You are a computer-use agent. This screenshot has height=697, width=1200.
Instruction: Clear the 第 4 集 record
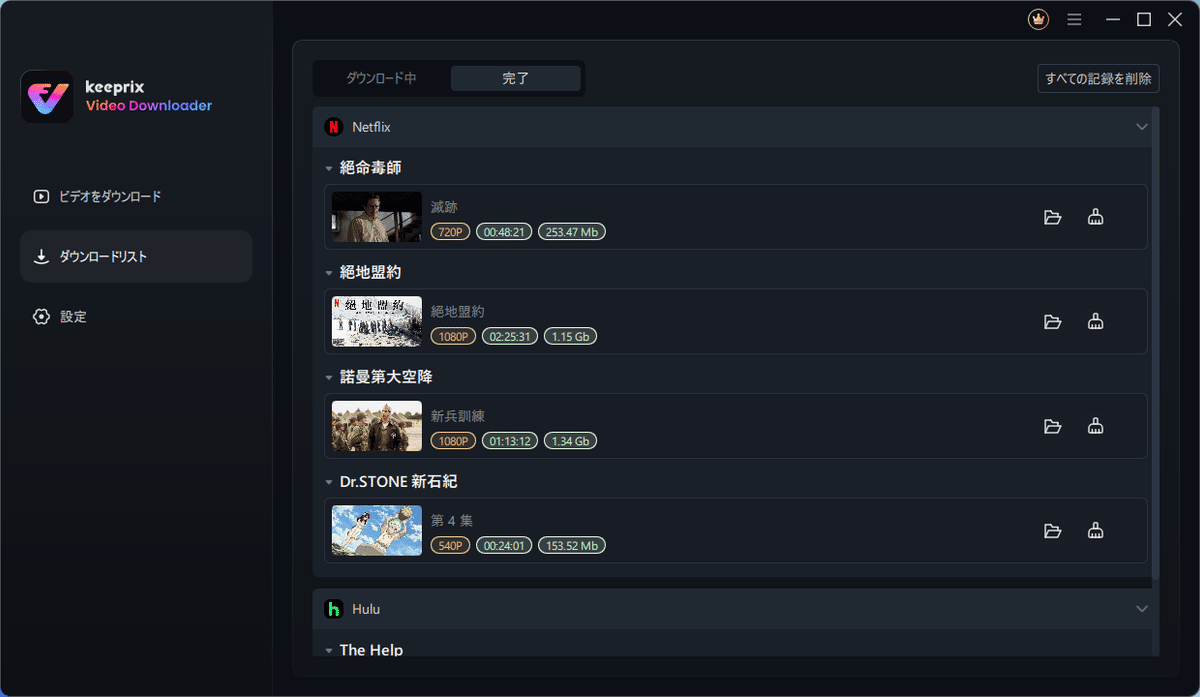(1095, 531)
